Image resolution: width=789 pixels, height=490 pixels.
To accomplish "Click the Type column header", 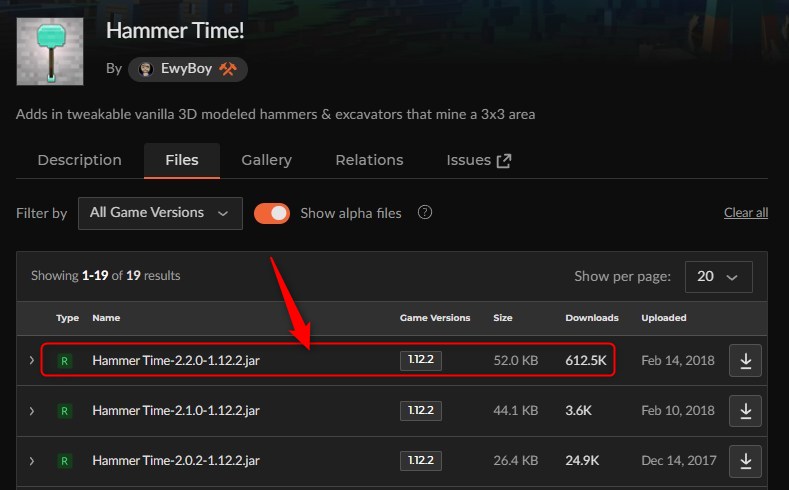I will (67, 318).
